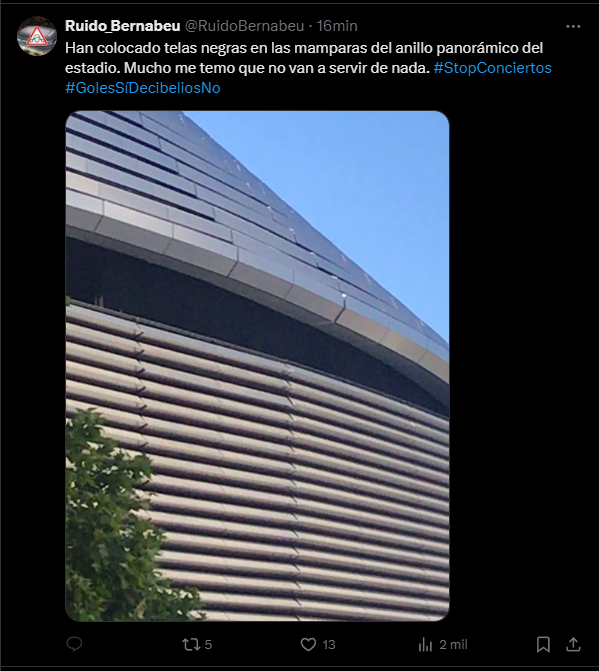Share the tweet via upload icon
This screenshot has width=599, height=671.
(573, 644)
